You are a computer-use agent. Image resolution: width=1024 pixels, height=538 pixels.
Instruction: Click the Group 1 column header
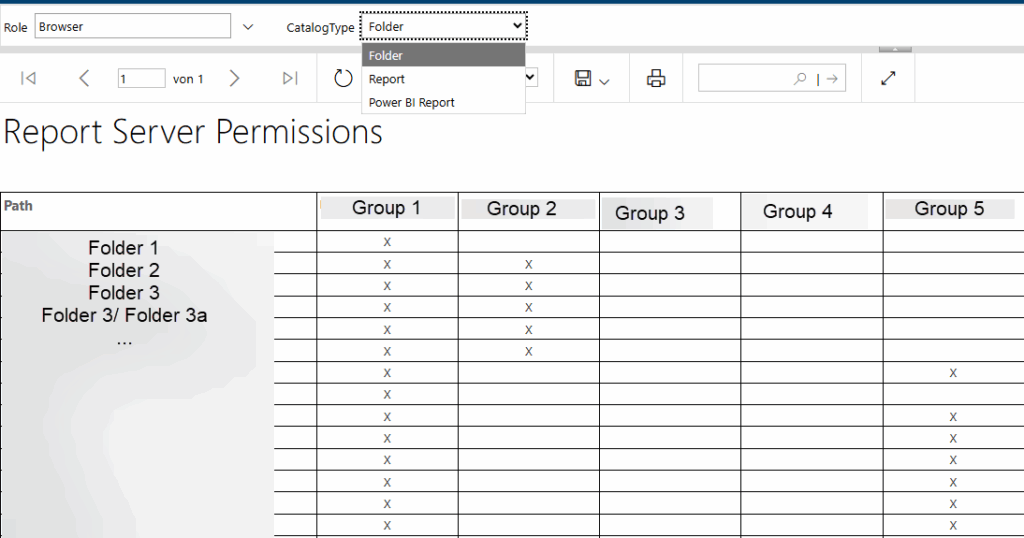[386, 209]
